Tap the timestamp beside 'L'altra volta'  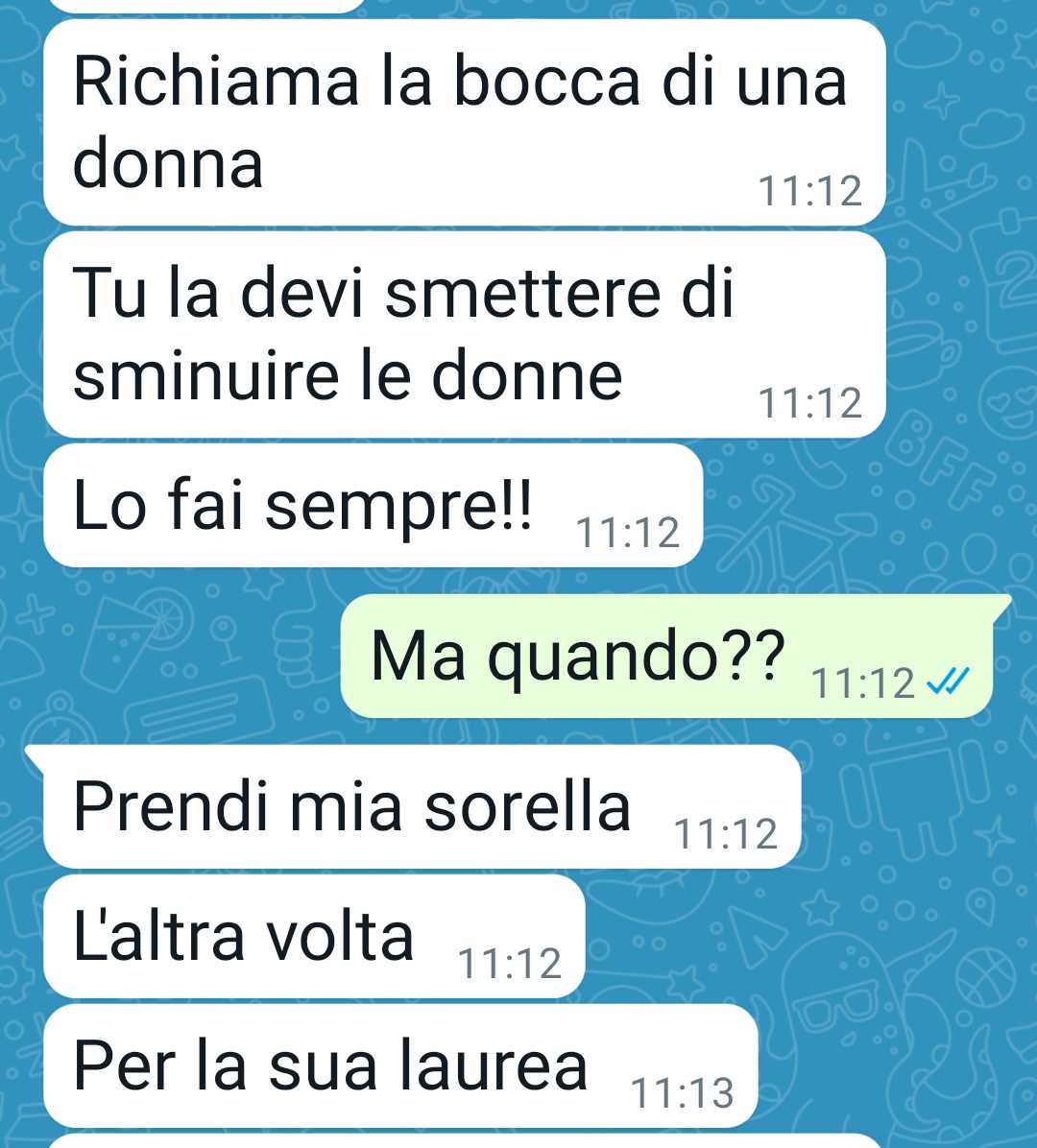coord(510,964)
